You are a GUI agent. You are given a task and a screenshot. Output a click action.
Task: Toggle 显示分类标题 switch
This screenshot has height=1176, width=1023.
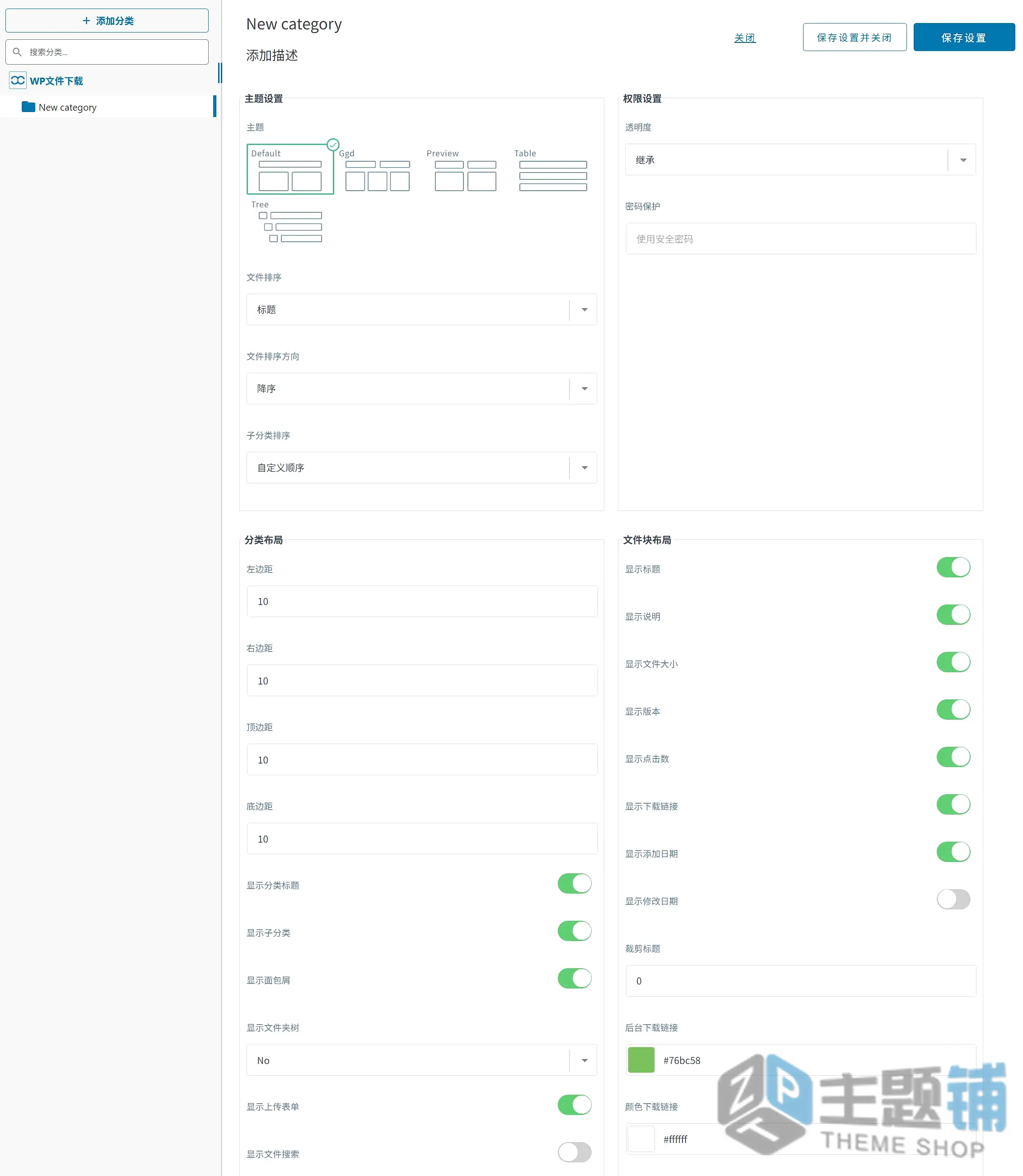coord(575,884)
